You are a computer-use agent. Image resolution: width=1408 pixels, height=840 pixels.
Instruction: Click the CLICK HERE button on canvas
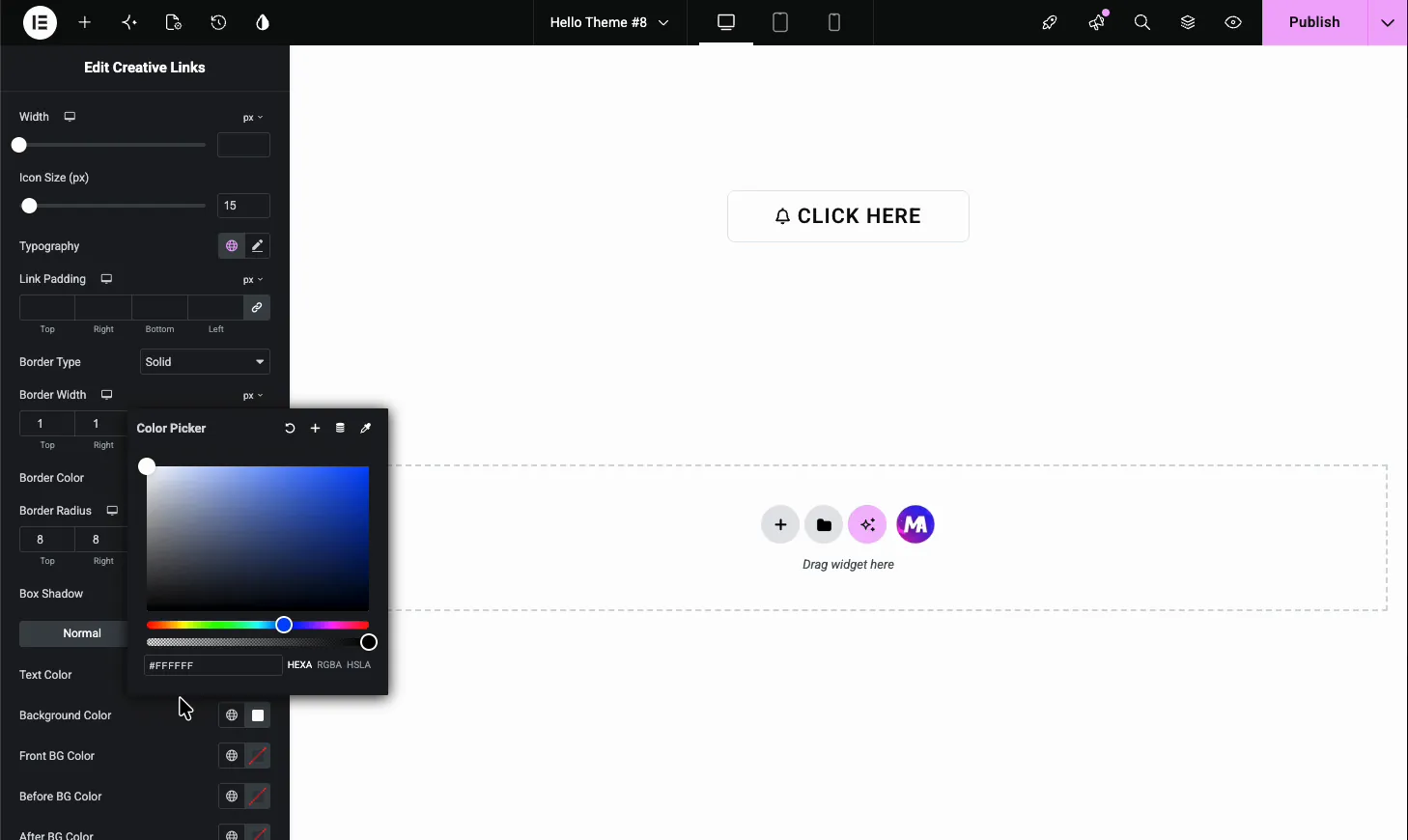click(848, 216)
